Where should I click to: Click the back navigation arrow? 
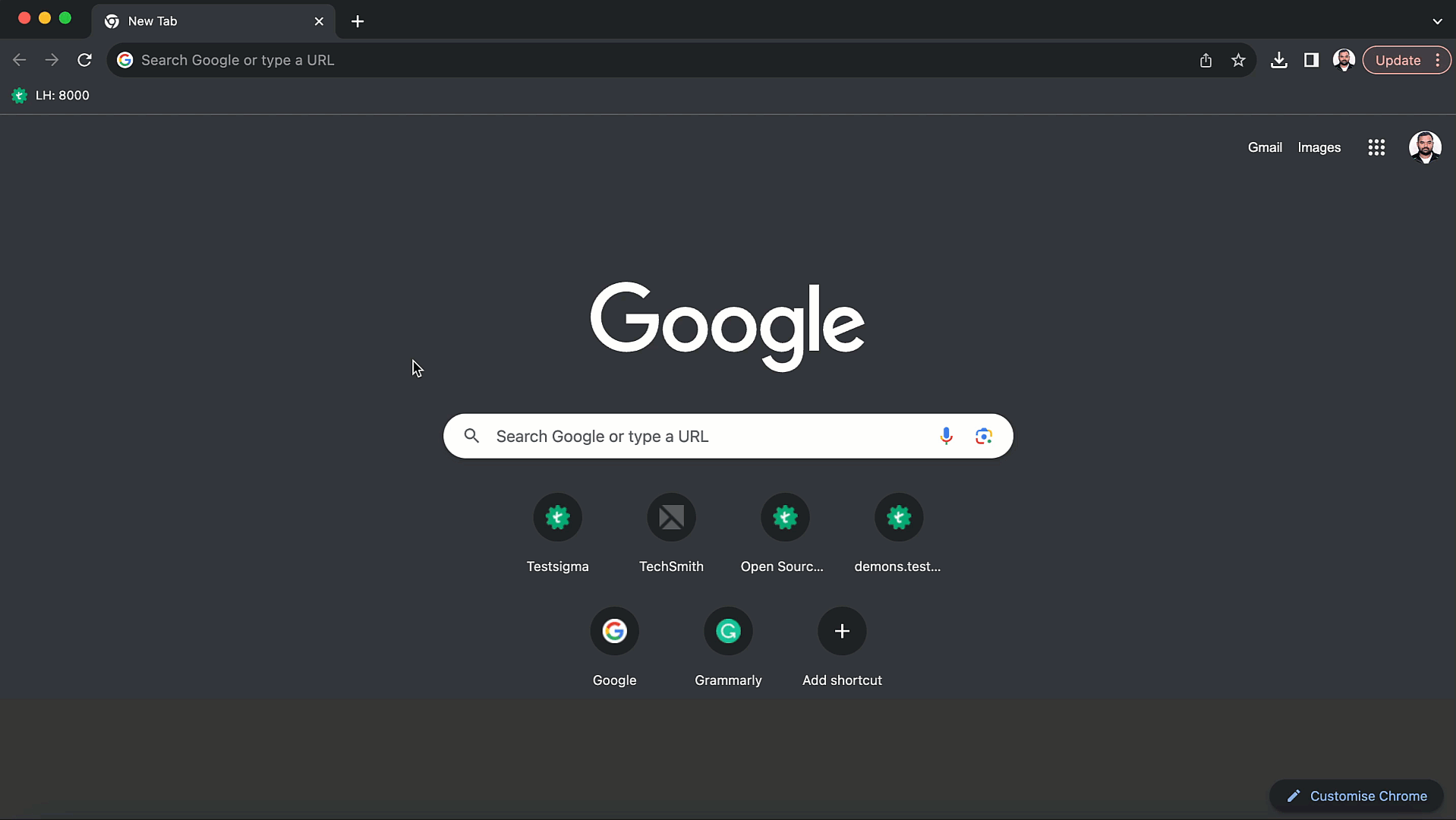pyautogui.click(x=20, y=60)
